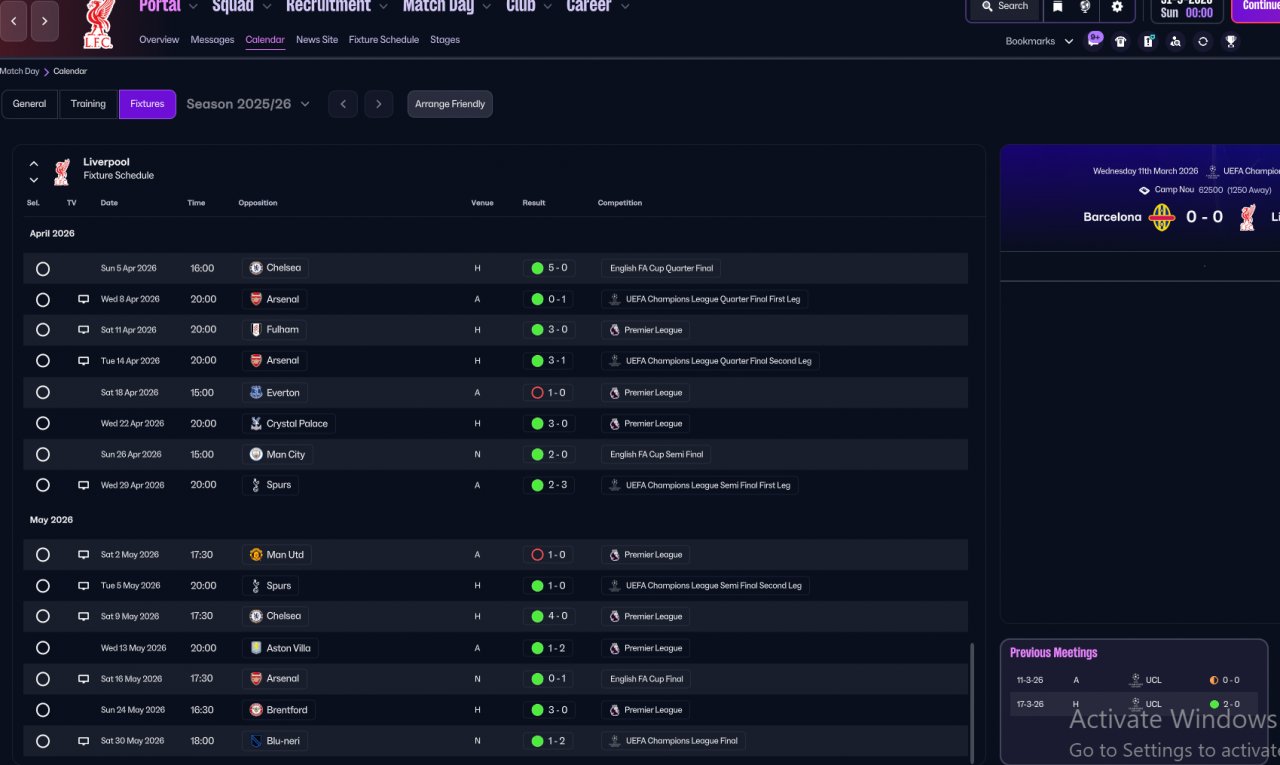Open the Fixture Schedule sub-tab
Screen dimensions: 1280x765
(x=384, y=40)
